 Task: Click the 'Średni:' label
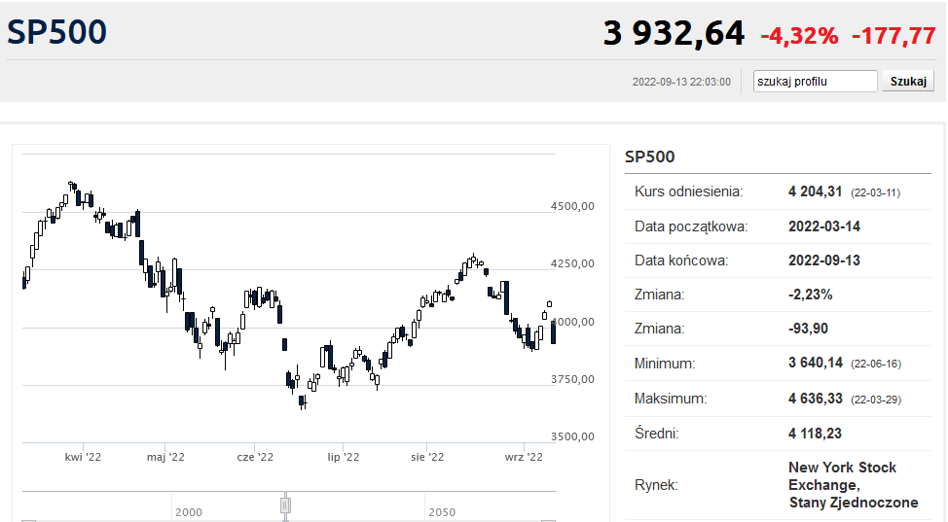tap(657, 433)
